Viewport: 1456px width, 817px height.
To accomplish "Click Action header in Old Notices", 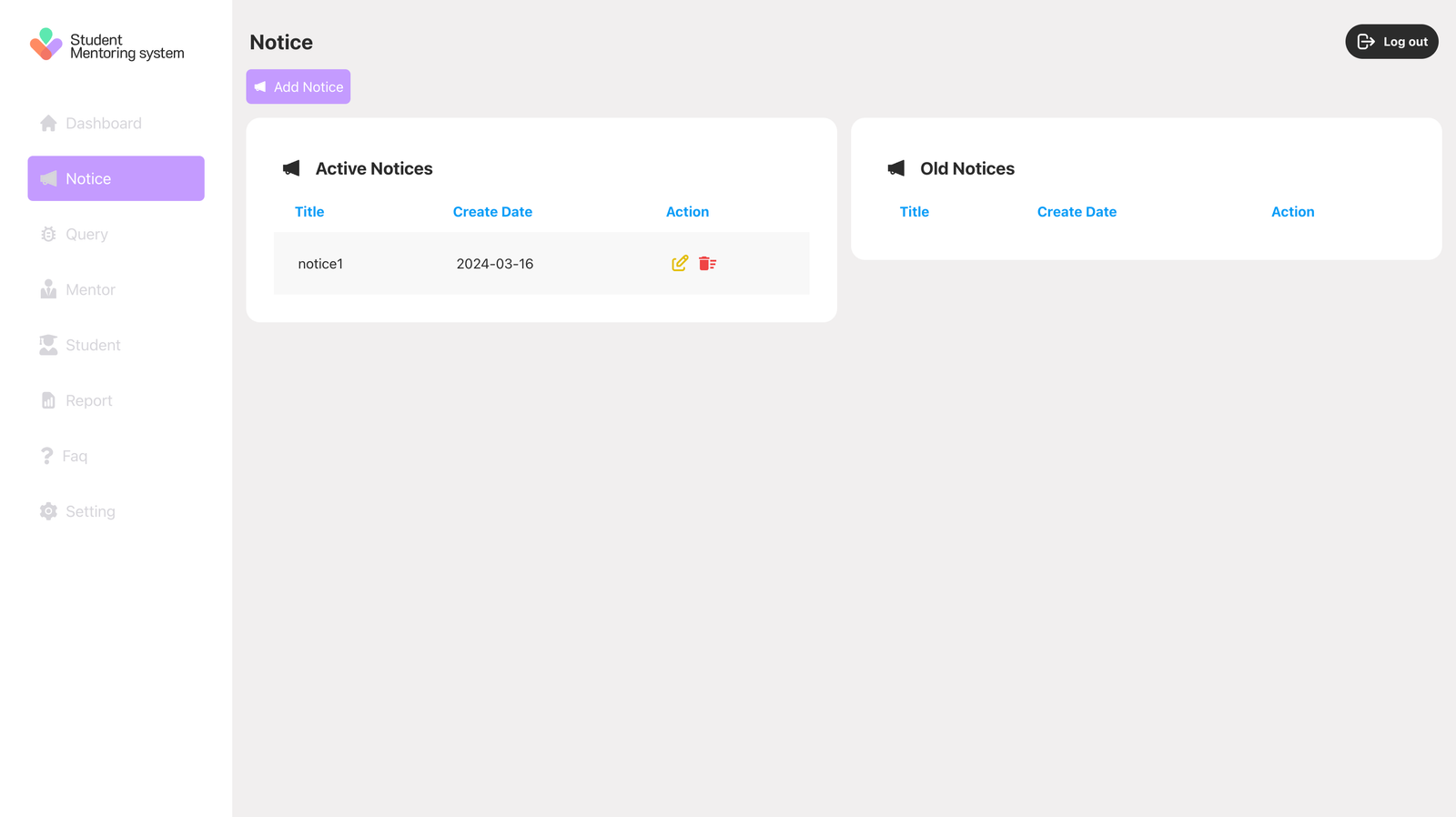I will tap(1292, 211).
